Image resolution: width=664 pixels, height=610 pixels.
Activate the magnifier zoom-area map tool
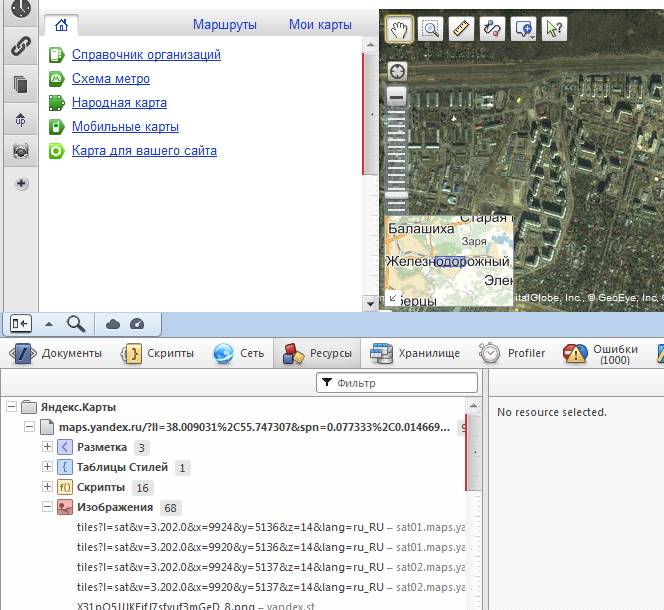coord(430,29)
